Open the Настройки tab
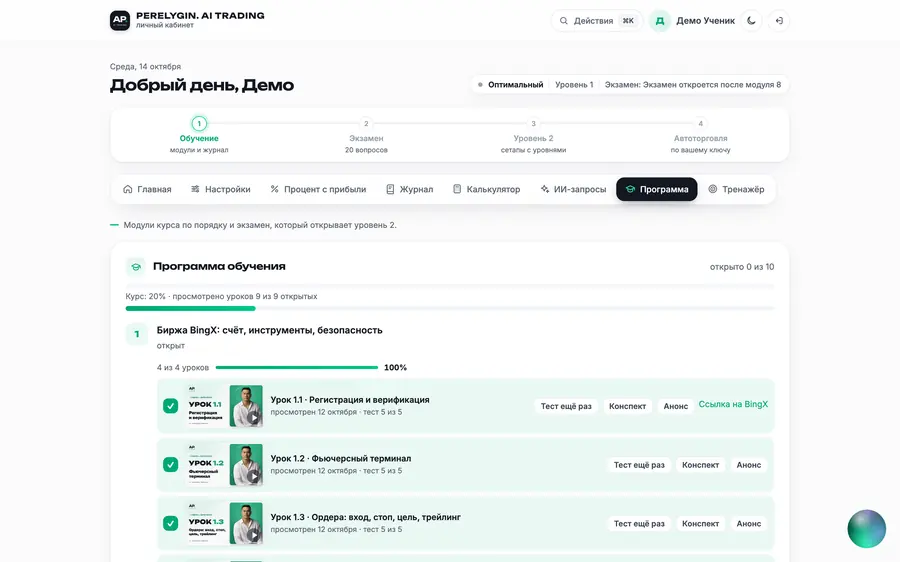The height and width of the screenshot is (562, 900). point(221,189)
